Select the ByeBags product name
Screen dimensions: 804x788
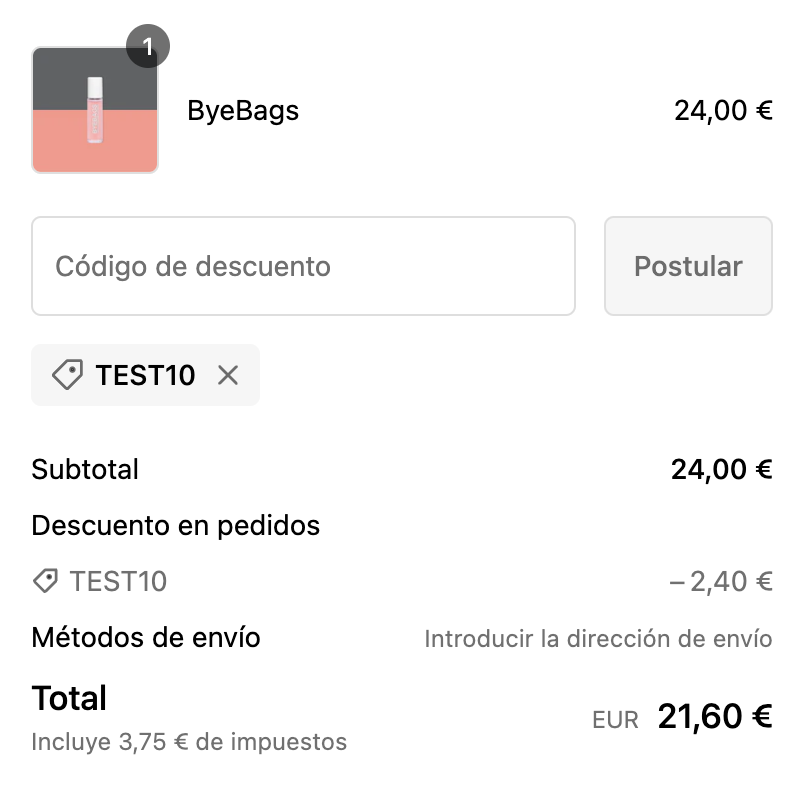click(243, 111)
